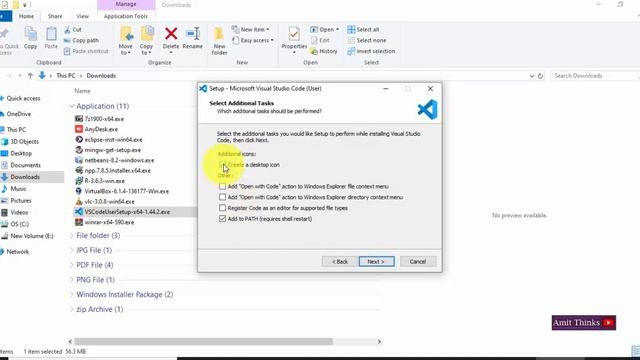Click the red Delete icon

coord(171,33)
